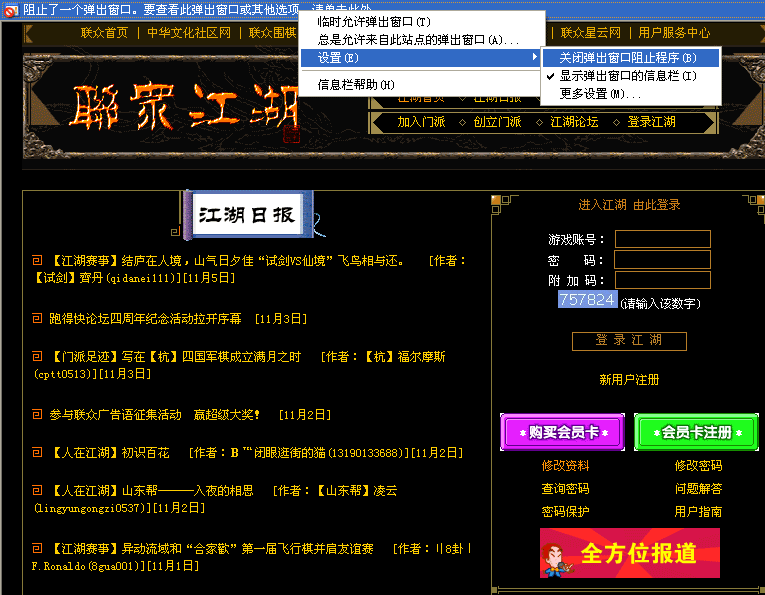Screen dimensions: 765x595
Task: Click the bullet icon beside 跑得快论坛四周年纪念
Action: 37,319
